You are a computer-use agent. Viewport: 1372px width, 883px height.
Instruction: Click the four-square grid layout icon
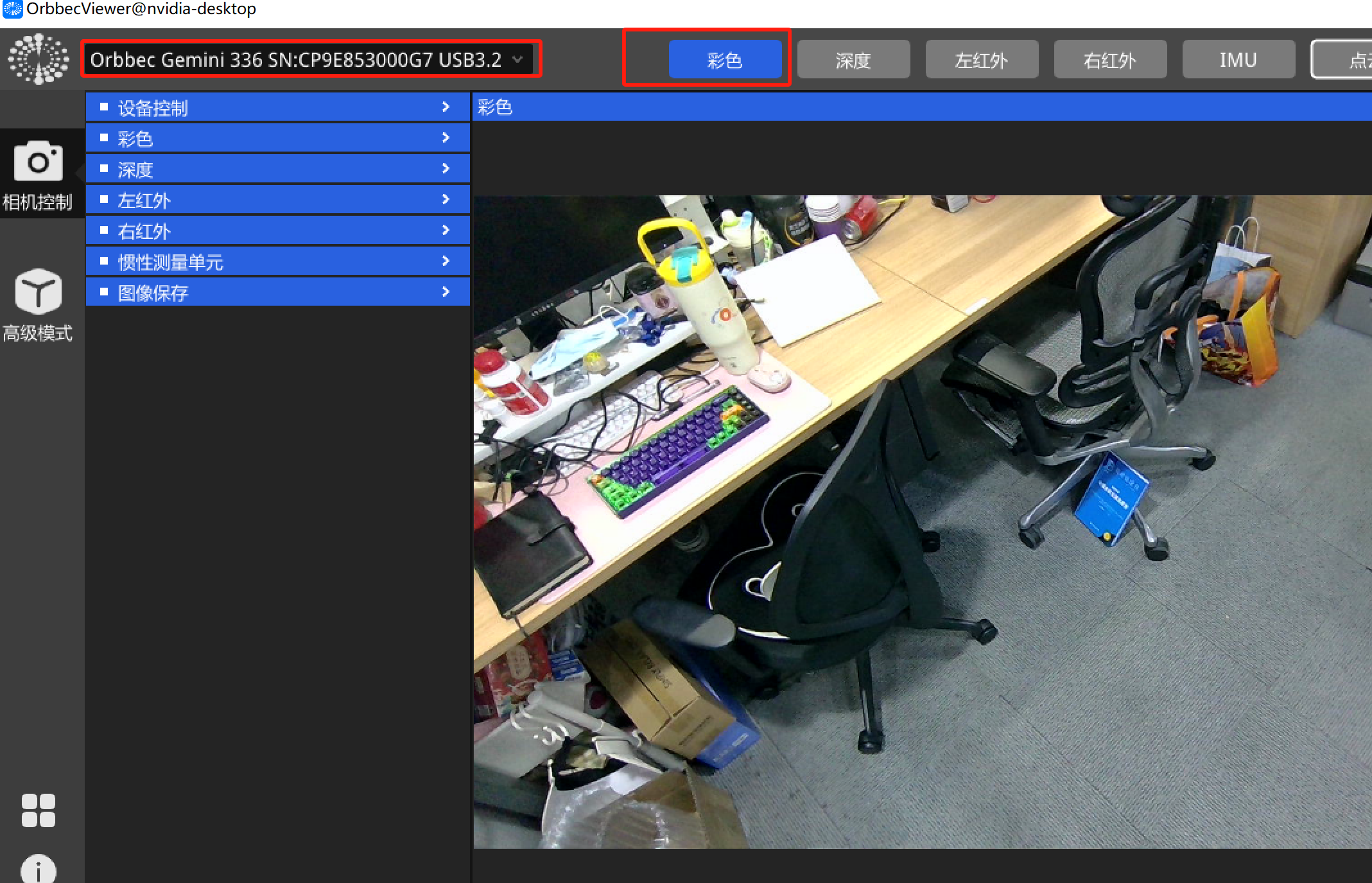coord(38,810)
